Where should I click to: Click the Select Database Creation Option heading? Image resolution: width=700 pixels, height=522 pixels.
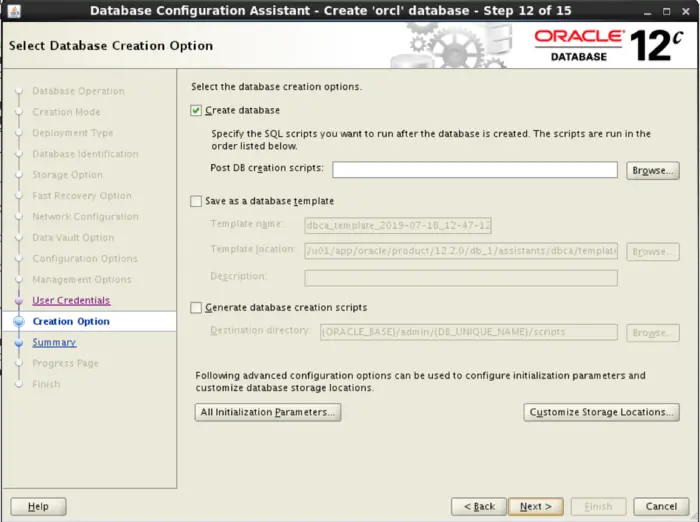pos(111,46)
